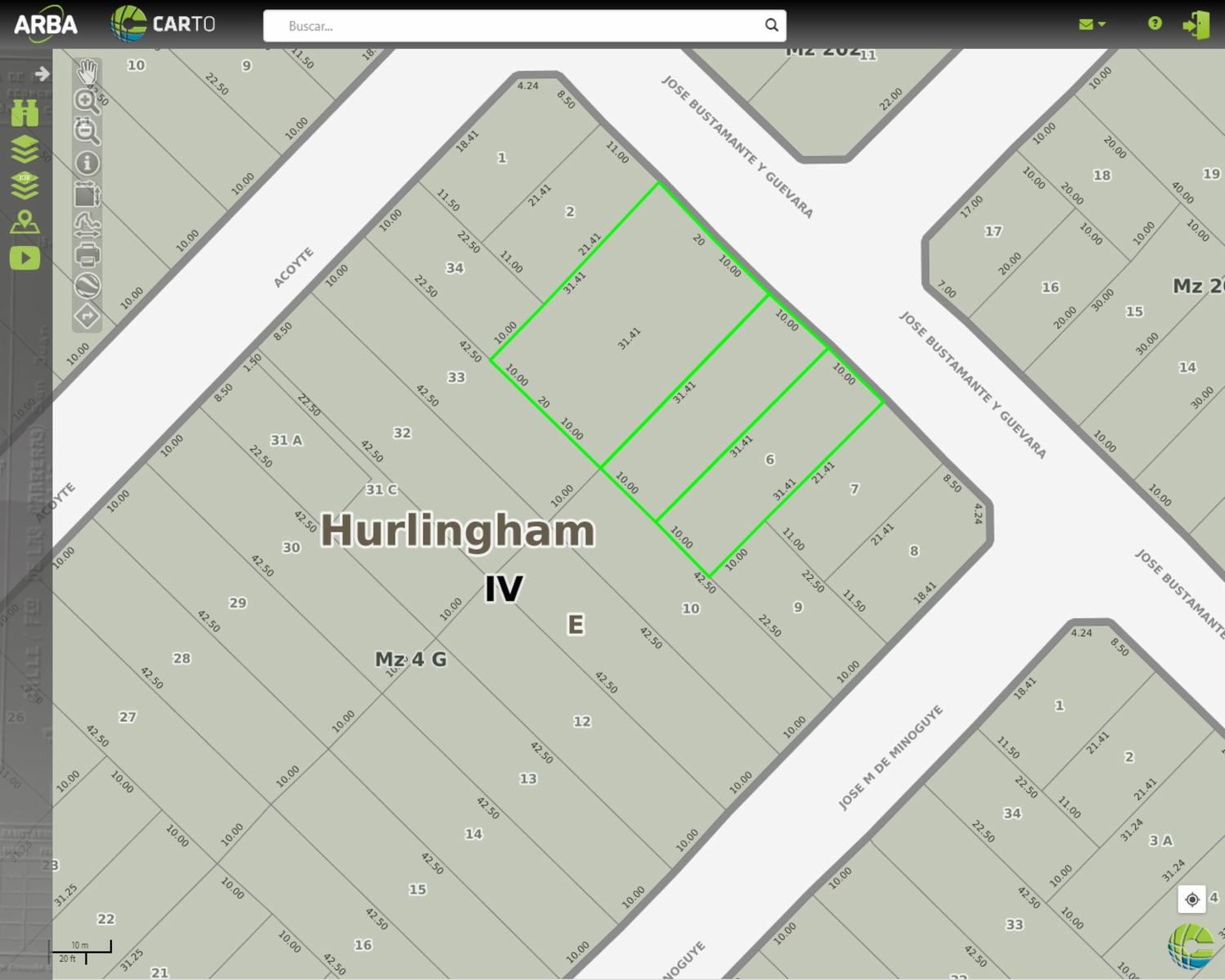
Task: Open the envelope messages dropdown
Action: (1091, 24)
